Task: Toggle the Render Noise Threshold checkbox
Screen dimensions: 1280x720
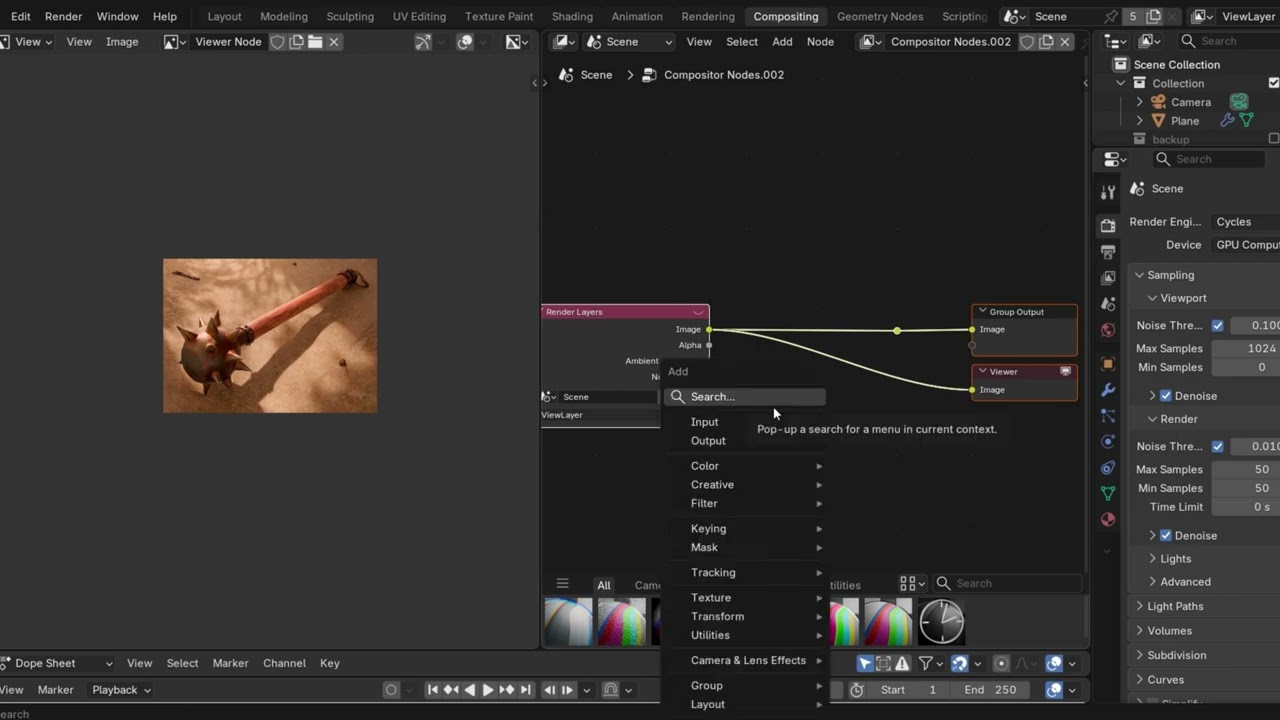Action: pos(1217,447)
